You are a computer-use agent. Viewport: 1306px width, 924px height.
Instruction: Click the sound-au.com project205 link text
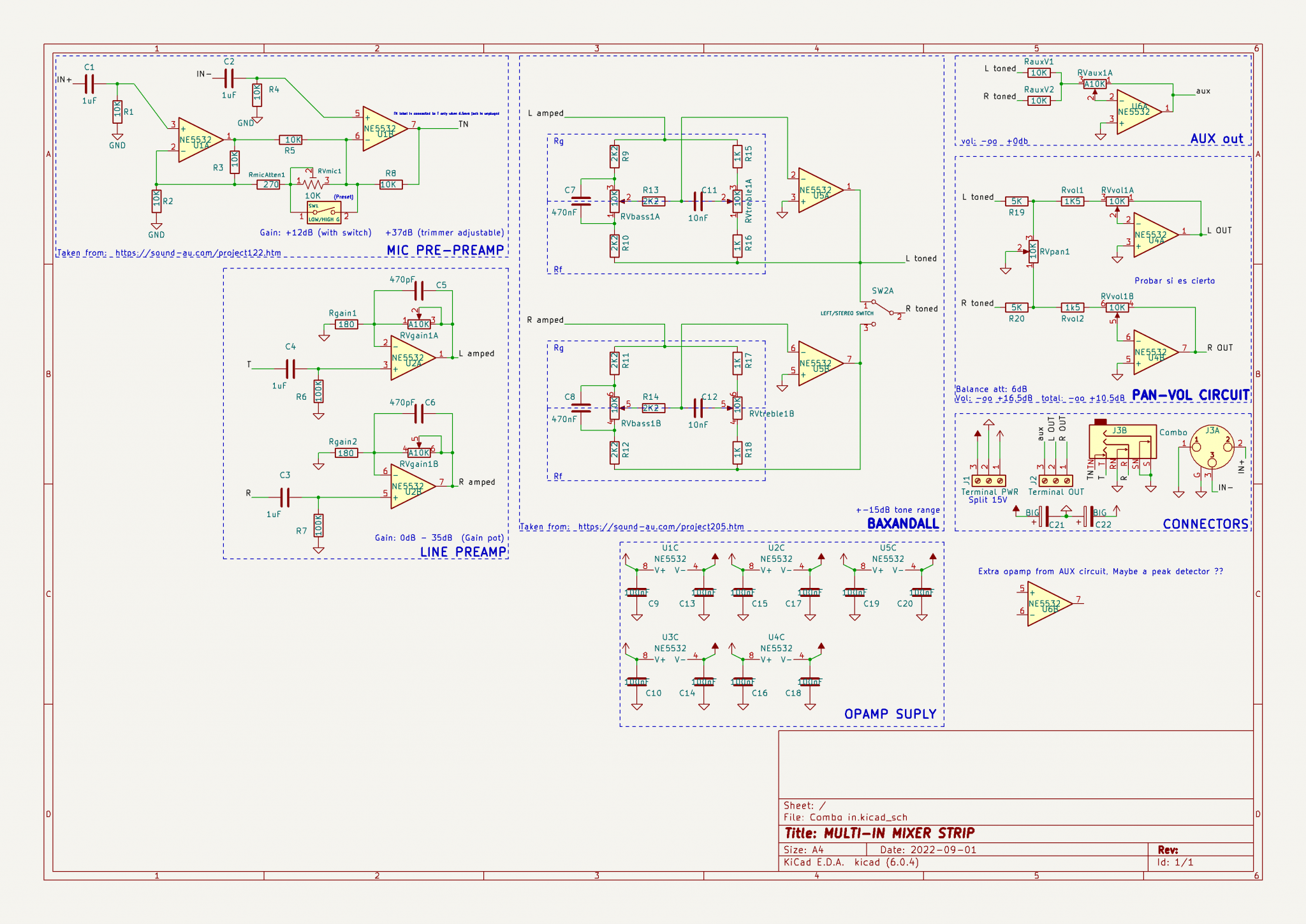point(661,527)
